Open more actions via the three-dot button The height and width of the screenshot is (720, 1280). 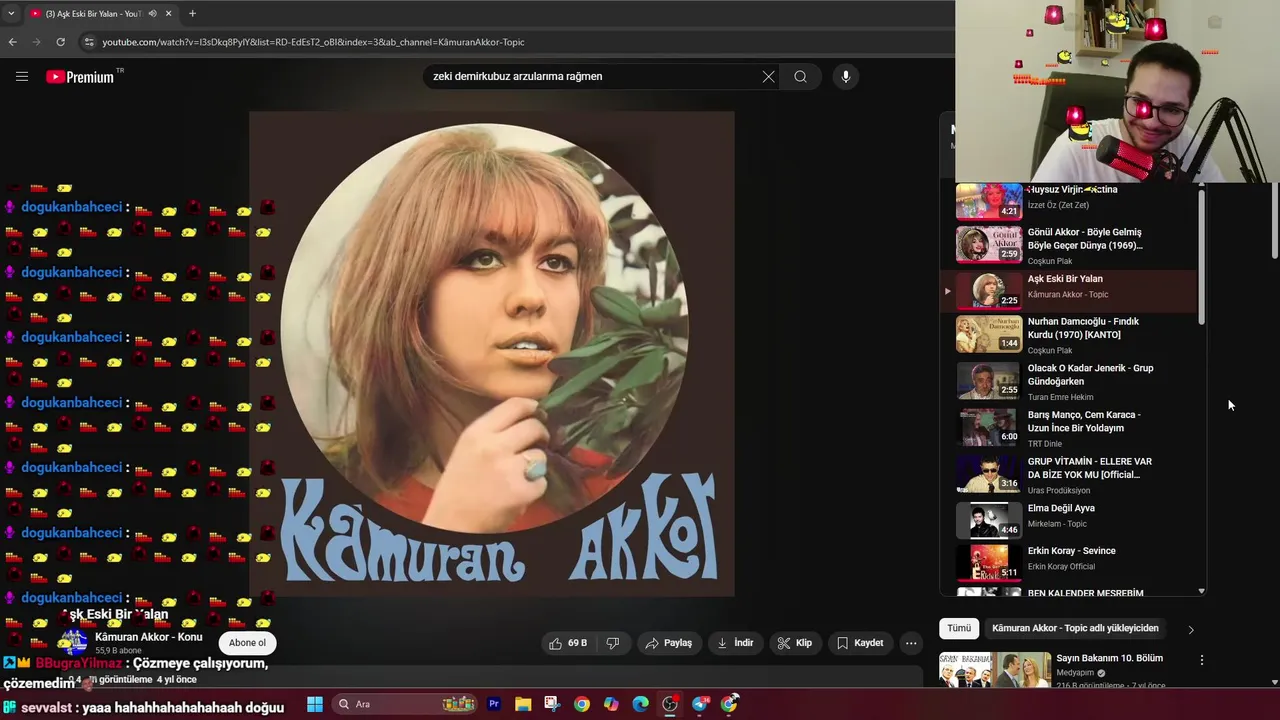[911, 643]
